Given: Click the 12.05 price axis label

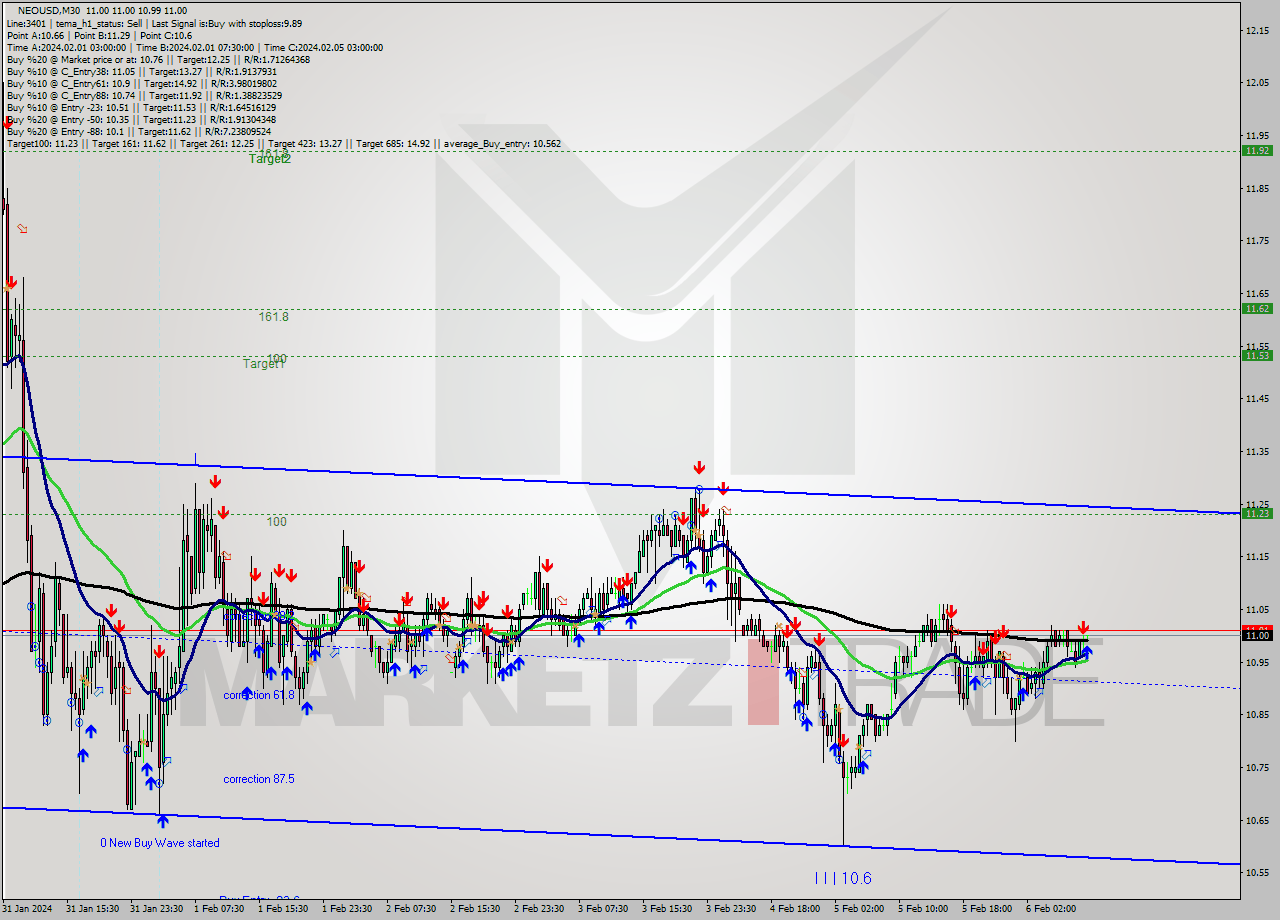Looking at the screenshot, I should click(x=1258, y=83).
